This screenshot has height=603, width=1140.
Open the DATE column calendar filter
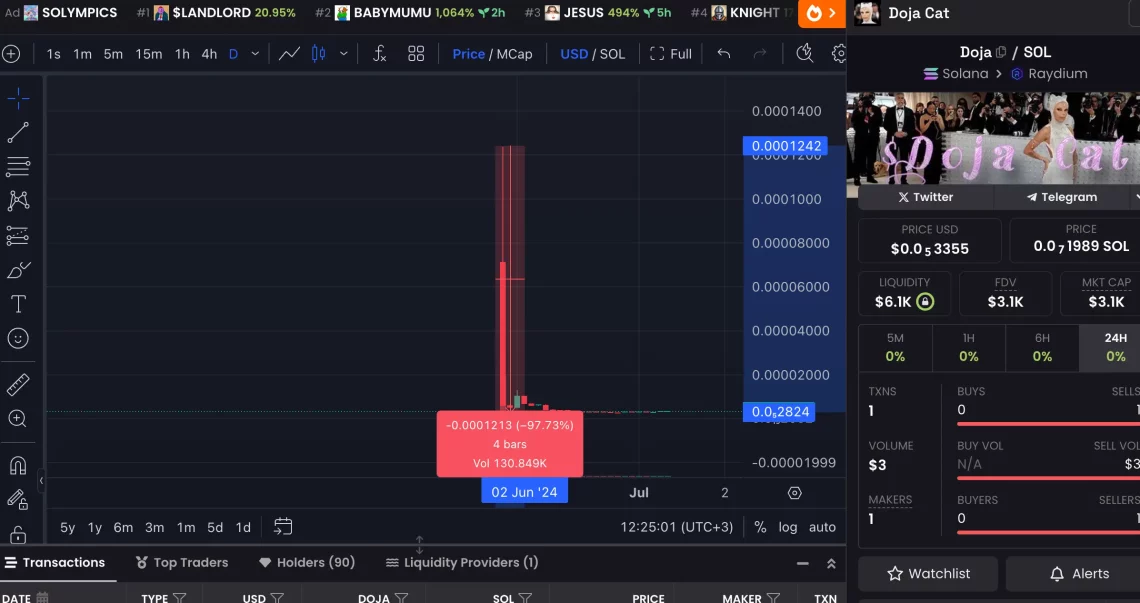42,598
